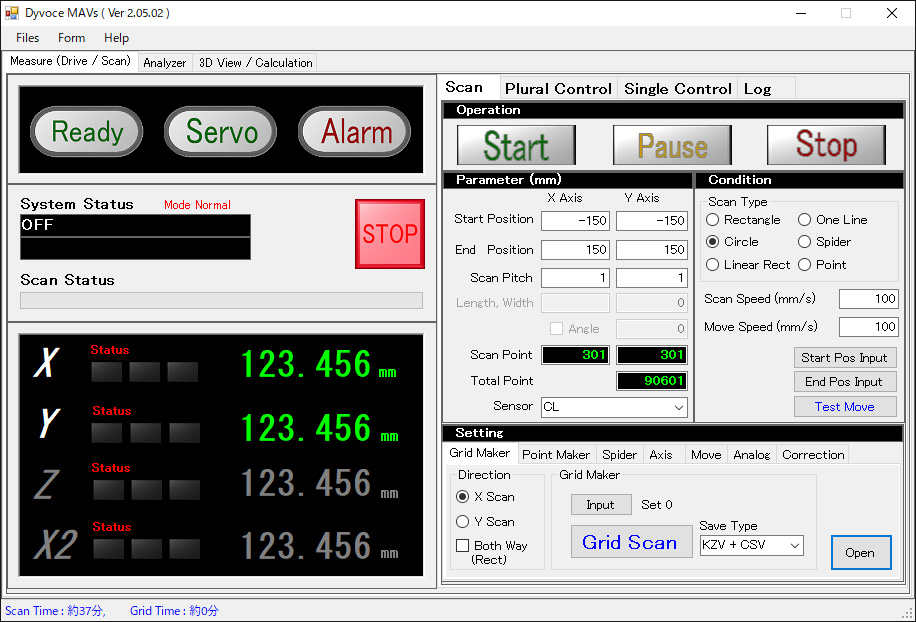Screen dimensions: 916x622
Task: Click the Test Move button
Action: click(844, 407)
